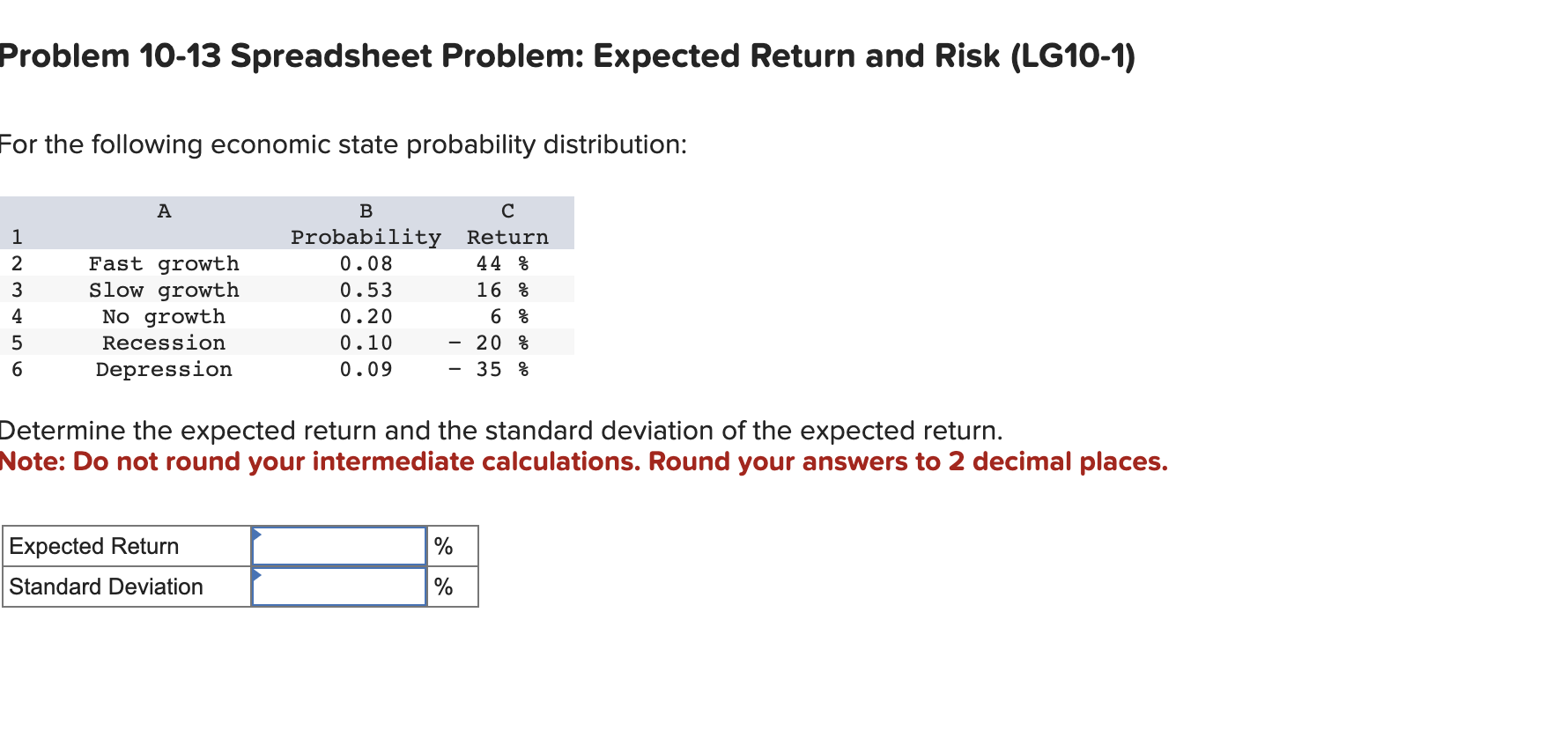Click the Return column header
1568x738 pixels.
(x=507, y=236)
